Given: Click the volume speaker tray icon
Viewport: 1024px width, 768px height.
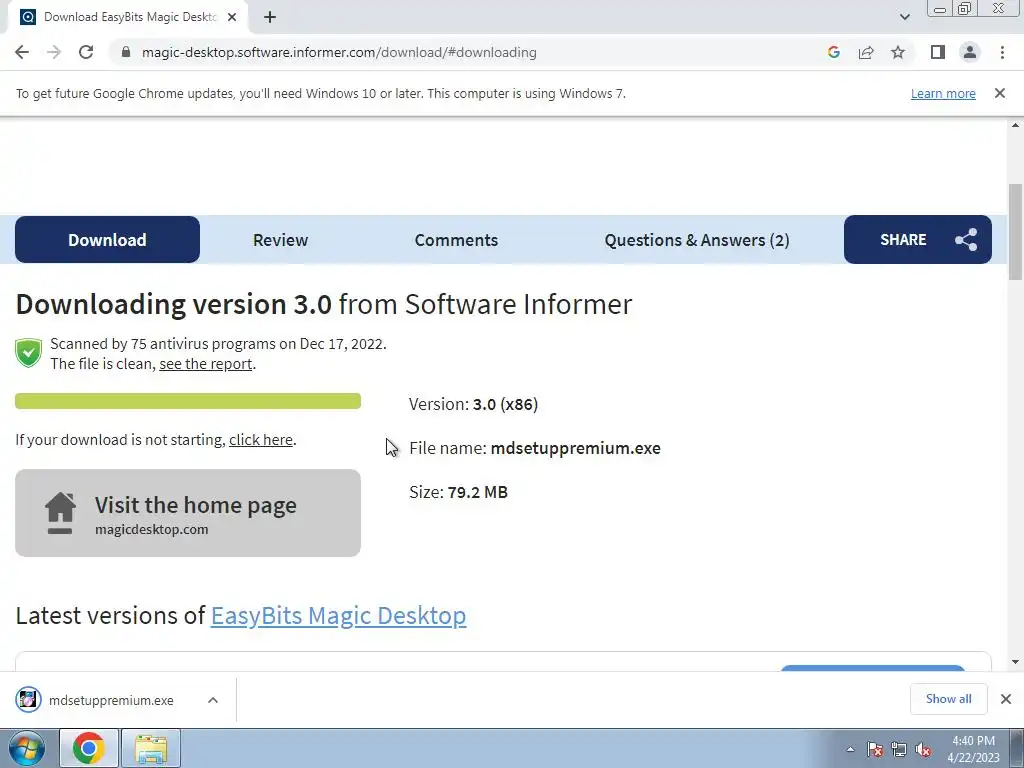Looking at the screenshot, I should pos(923,749).
